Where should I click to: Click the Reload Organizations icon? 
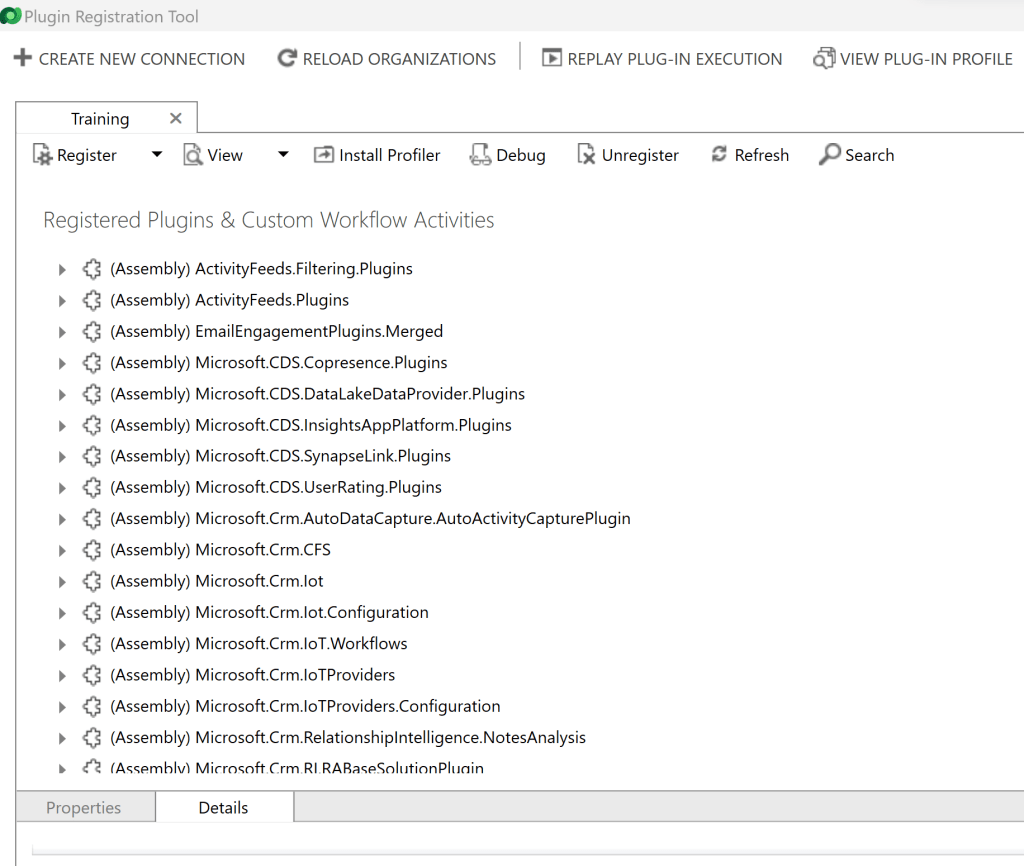pos(287,58)
